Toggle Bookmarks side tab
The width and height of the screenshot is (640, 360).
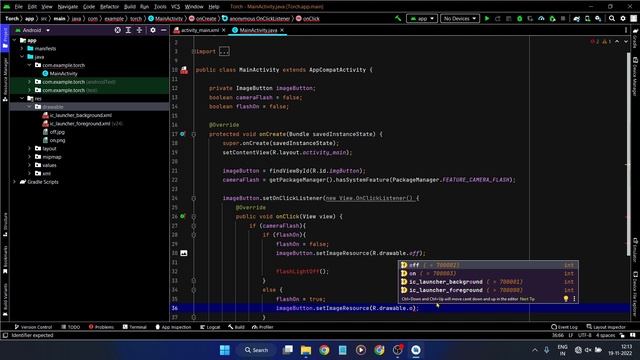pyautogui.click(x=5, y=260)
